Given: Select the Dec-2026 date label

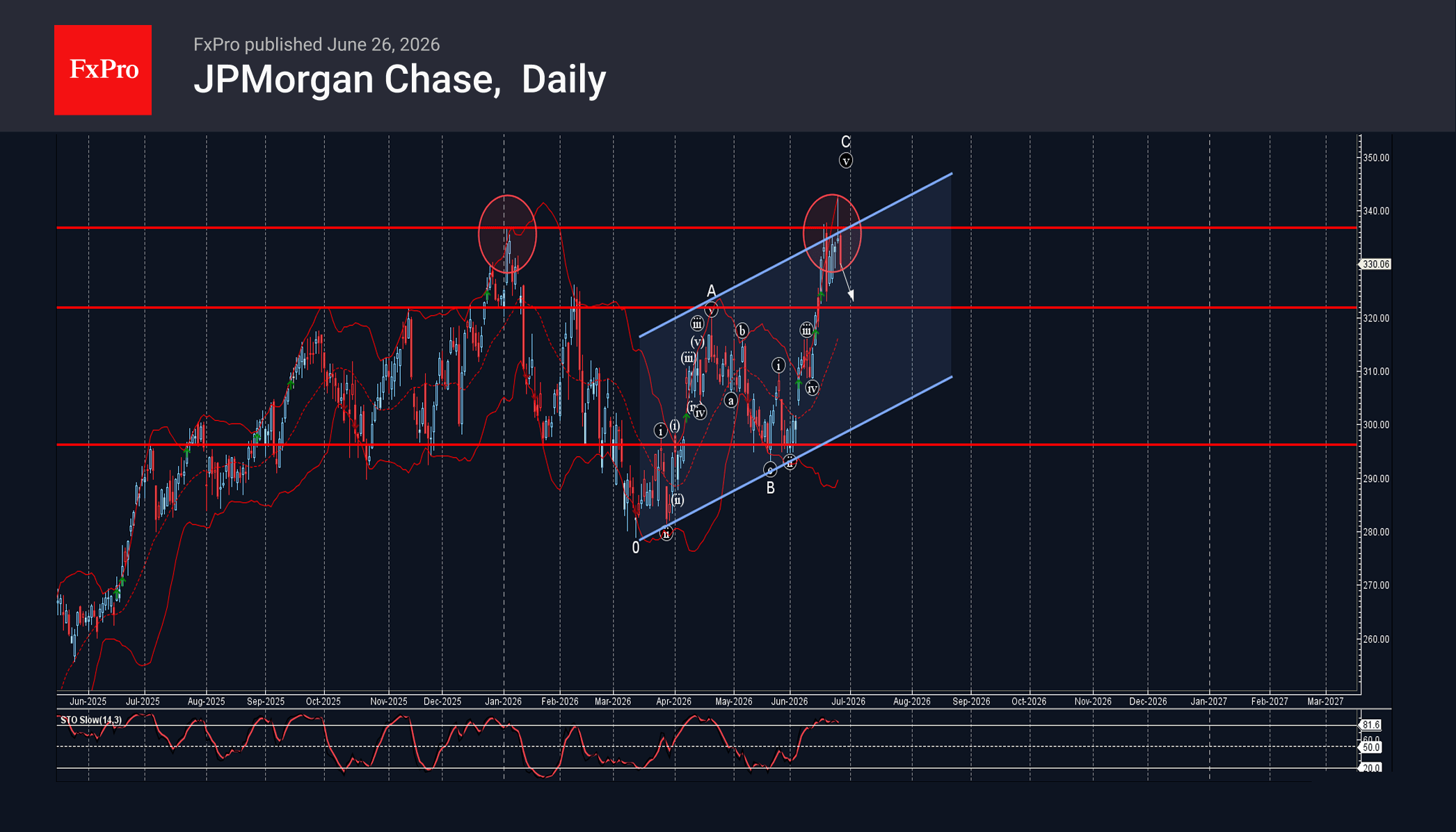Looking at the screenshot, I should [1148, 701].
